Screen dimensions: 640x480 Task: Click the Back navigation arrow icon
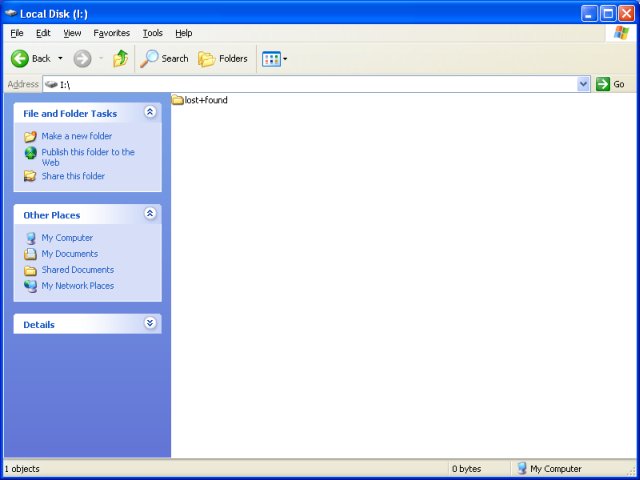(19, 59)
